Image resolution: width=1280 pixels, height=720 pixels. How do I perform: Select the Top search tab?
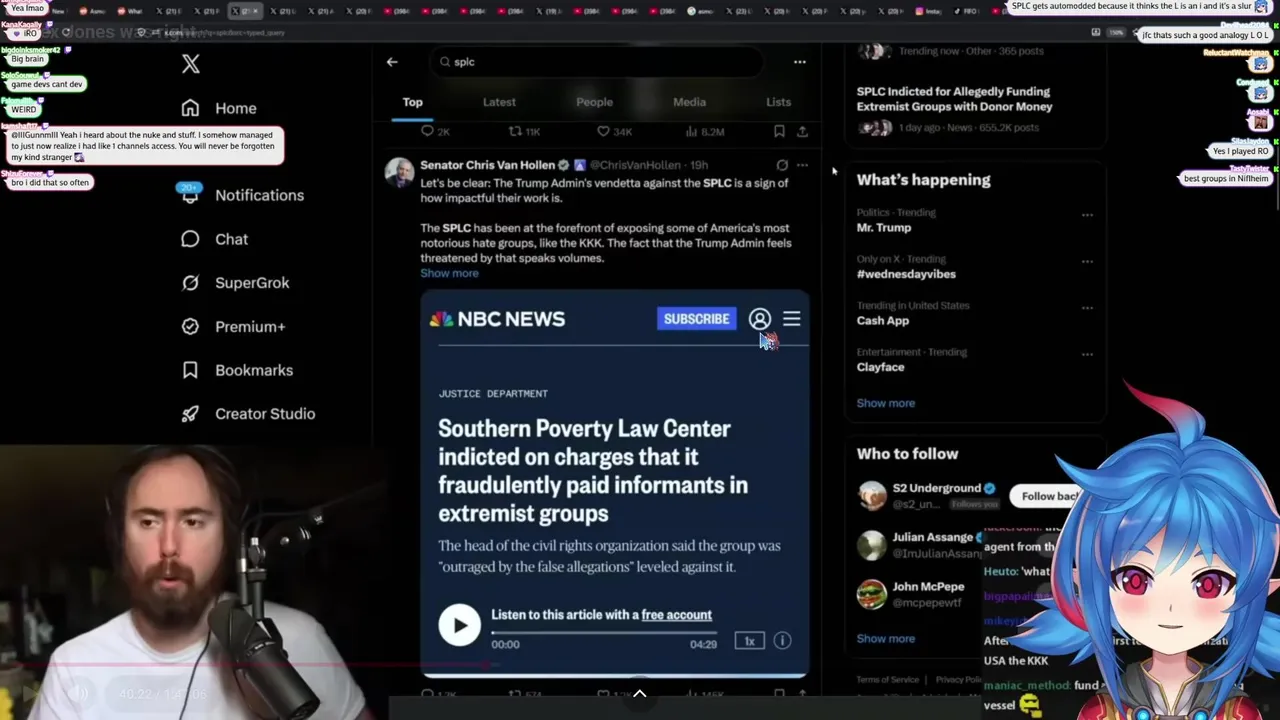coord(412,102)
